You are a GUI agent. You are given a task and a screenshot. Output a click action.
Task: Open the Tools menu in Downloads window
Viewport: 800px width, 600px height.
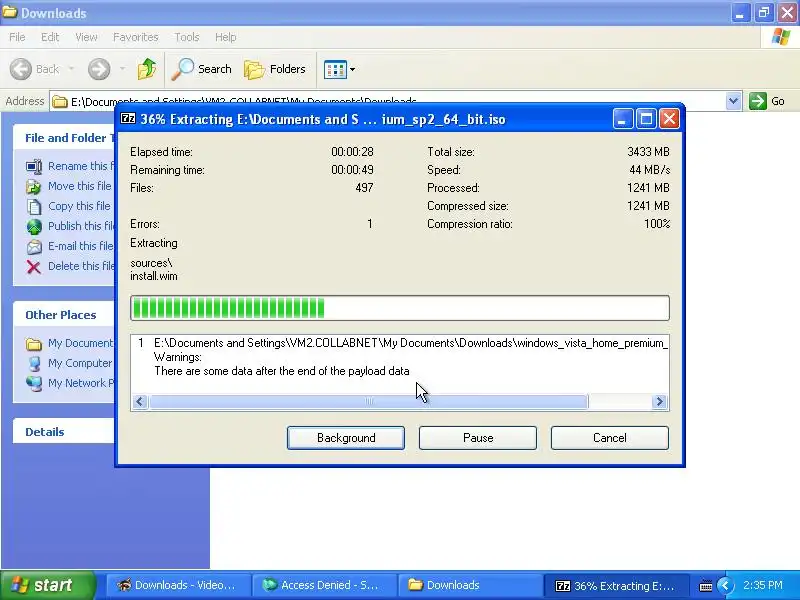(187, 37)
